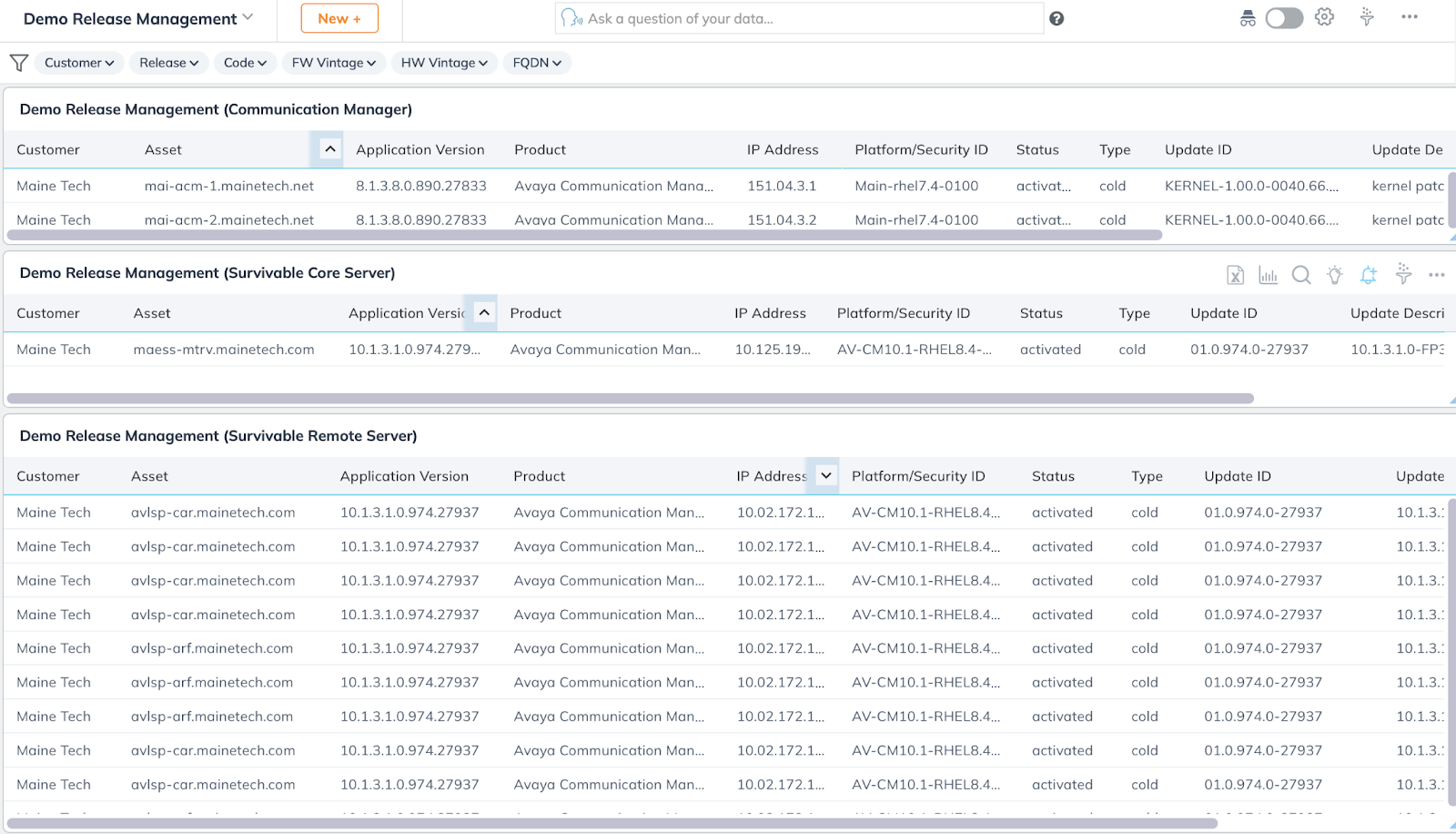Open data filter funnel in the Core Server panel
Screen dimensions: 1456x834
[x=1401, y=274]
